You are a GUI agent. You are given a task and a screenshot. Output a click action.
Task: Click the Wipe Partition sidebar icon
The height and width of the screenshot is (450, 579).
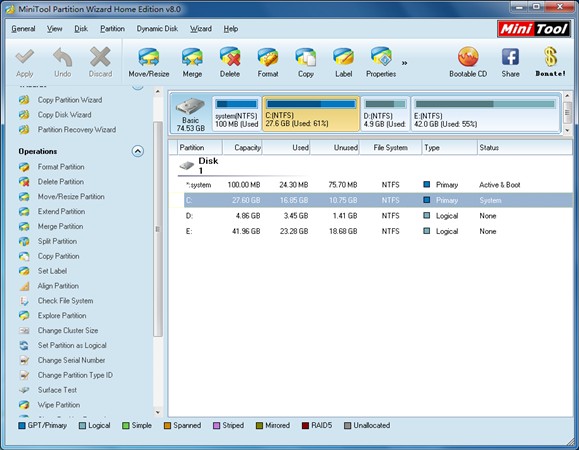[x=24, y=405]
